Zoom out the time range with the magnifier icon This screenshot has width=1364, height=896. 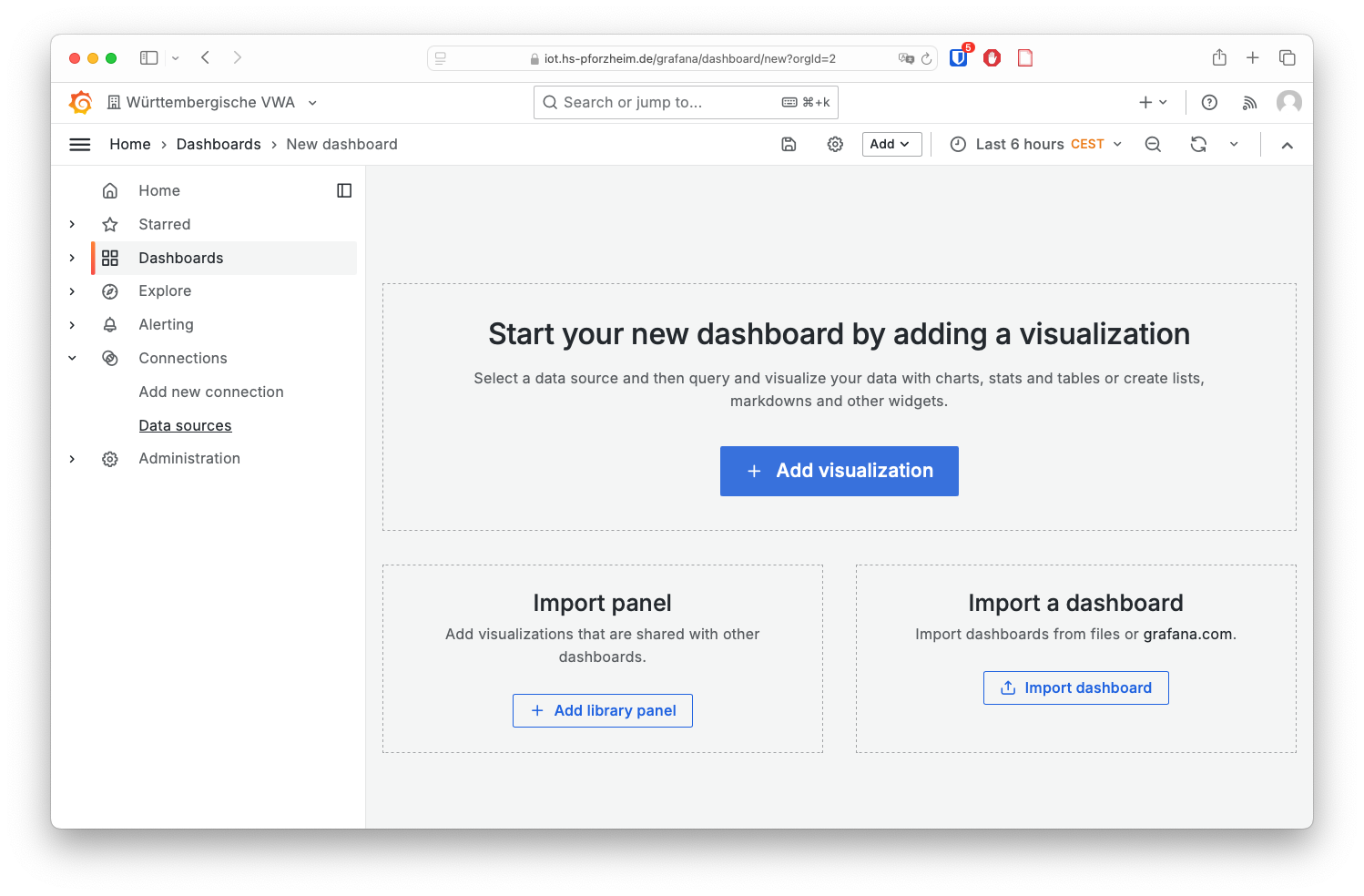tap(1153, 144)
